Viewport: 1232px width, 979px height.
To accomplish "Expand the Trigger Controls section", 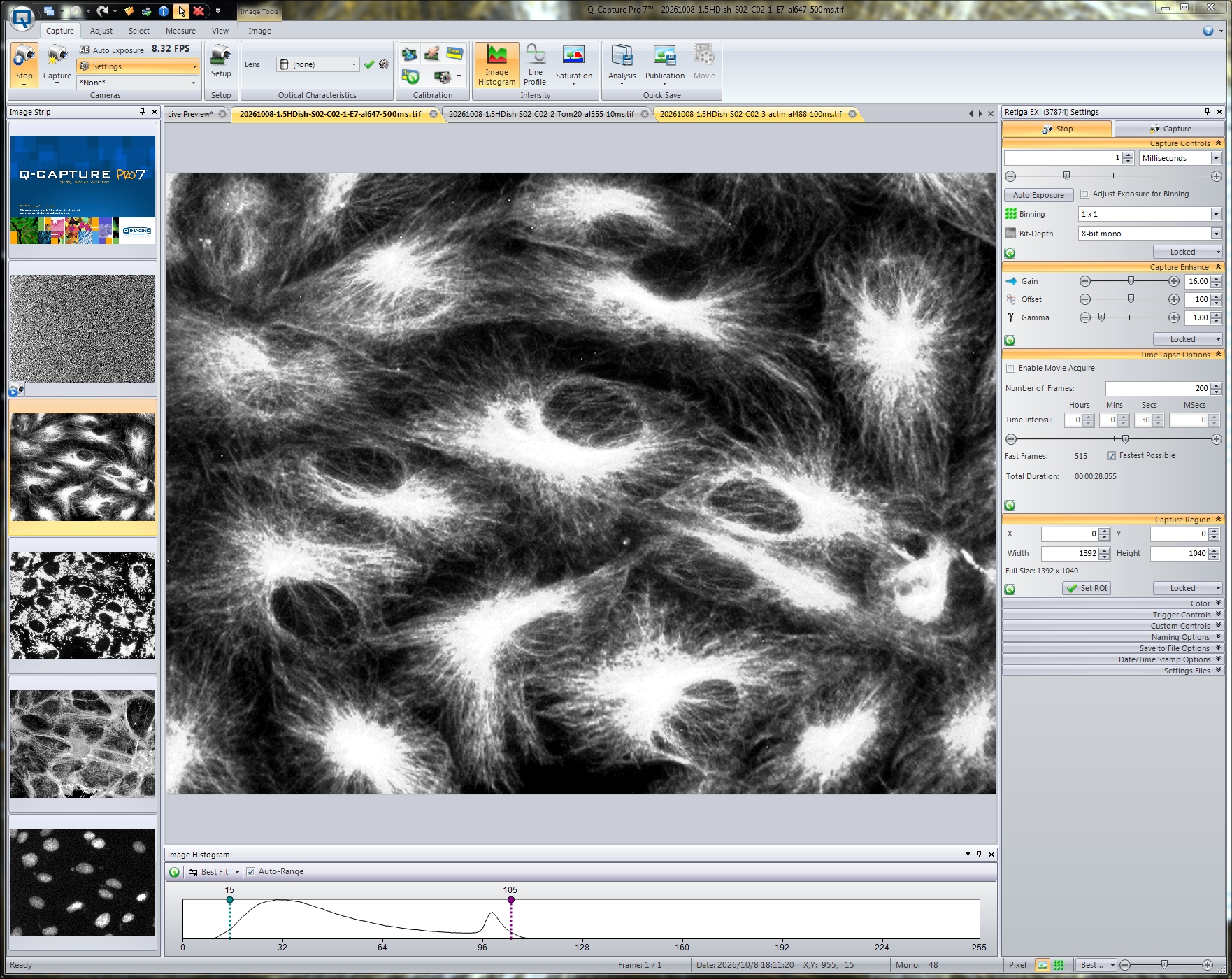I will tap(1112, 615).
